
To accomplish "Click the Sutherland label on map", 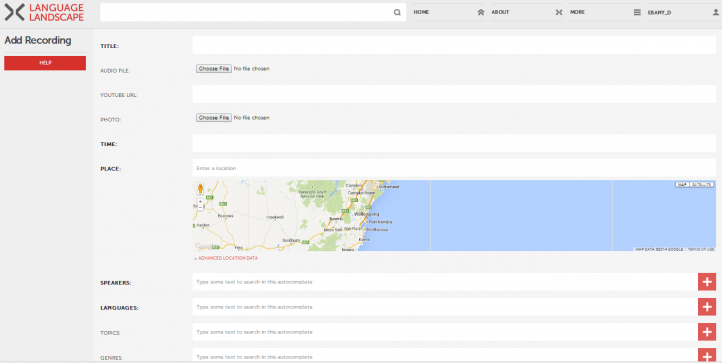I will 389,187.
